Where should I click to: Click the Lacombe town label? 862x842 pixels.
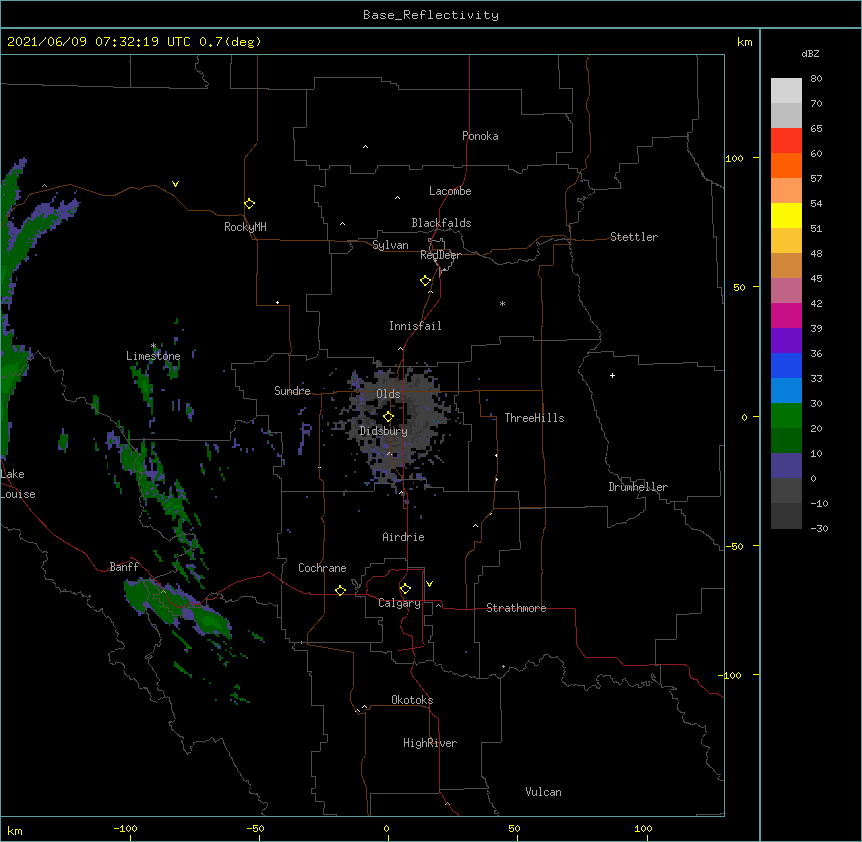pyautogui.click(x=450, y=191)
